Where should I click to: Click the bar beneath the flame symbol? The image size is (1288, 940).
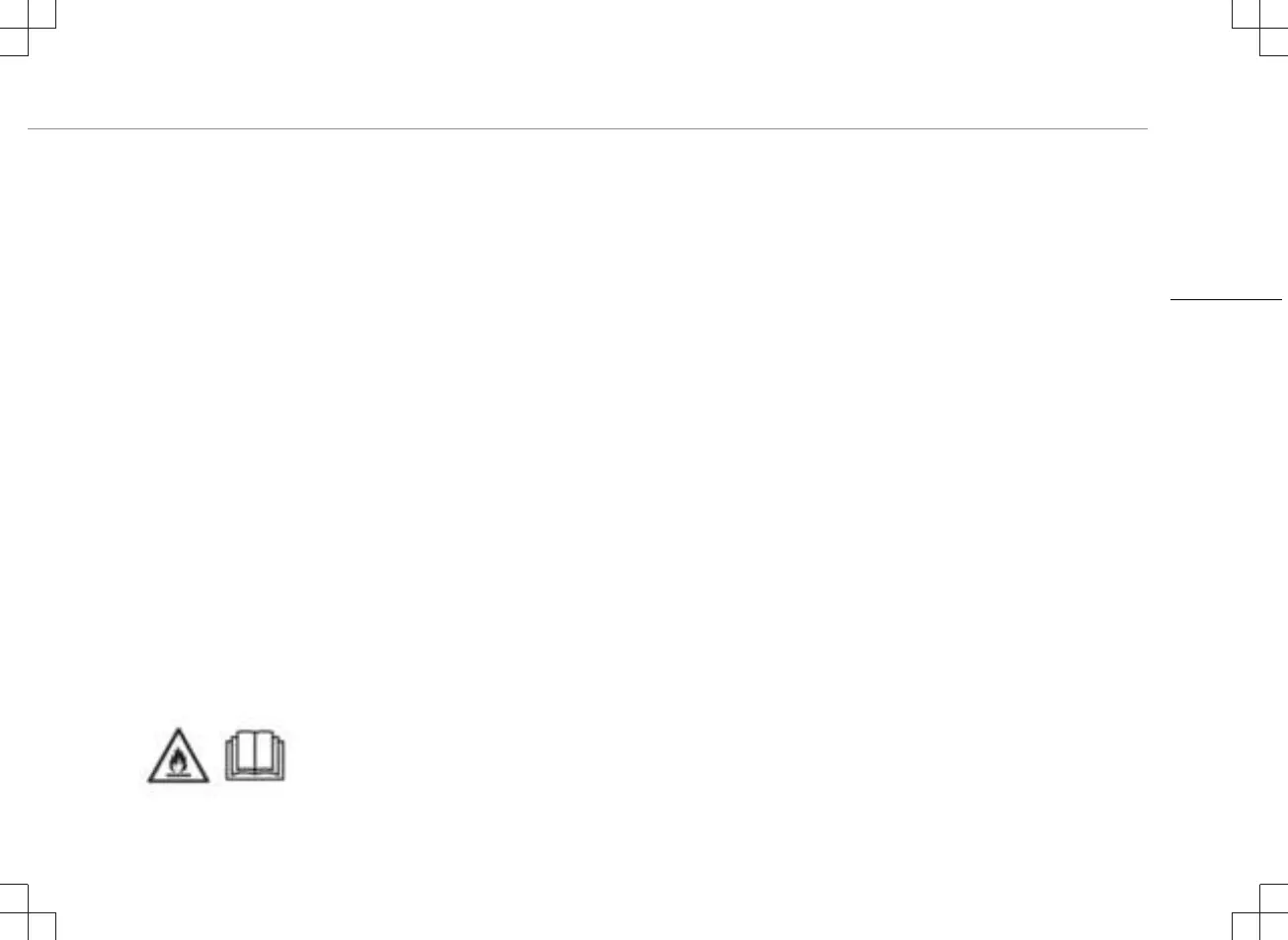click(179, 776)
